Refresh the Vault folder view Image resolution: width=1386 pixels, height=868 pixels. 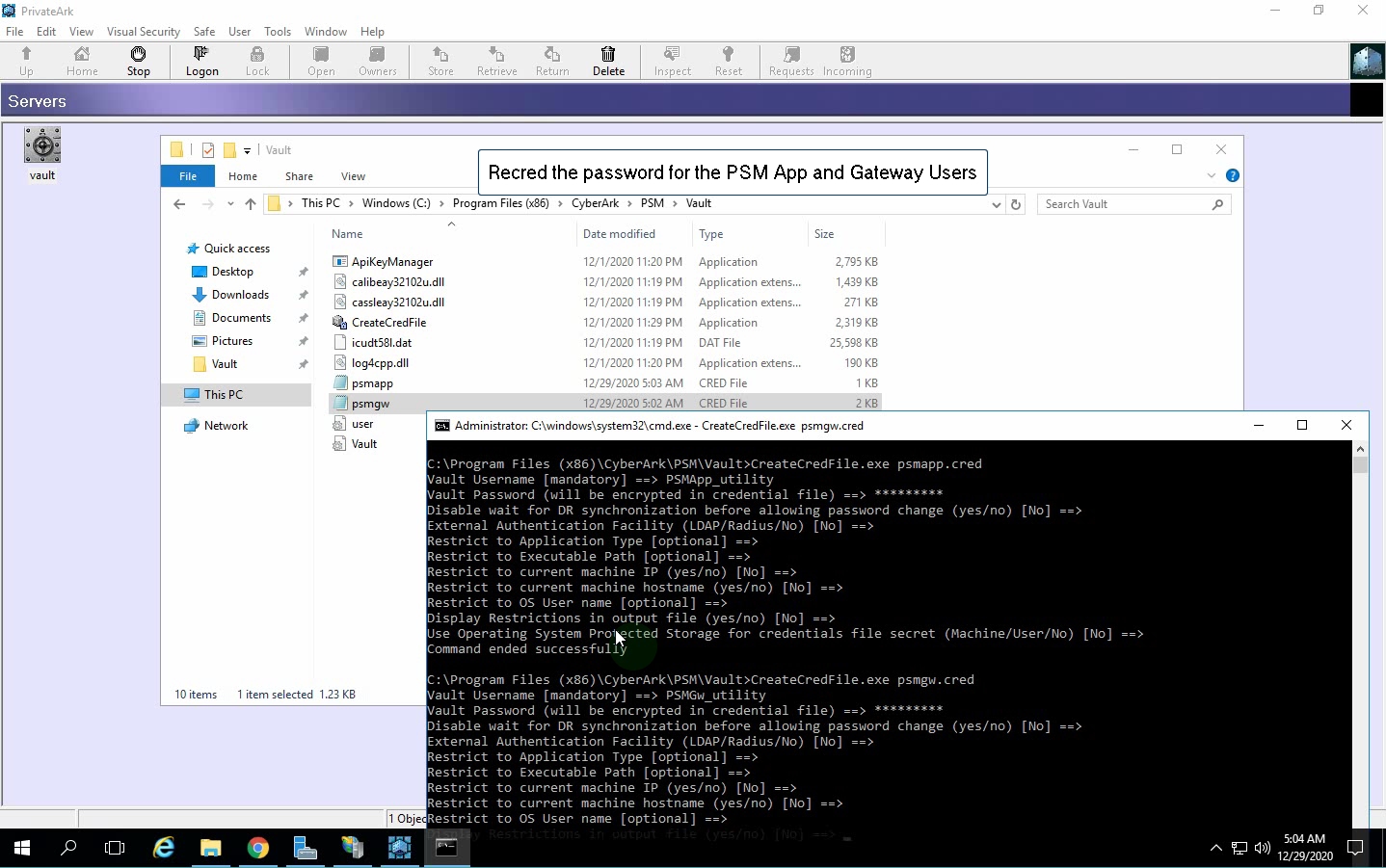(x=1016, y=204)
